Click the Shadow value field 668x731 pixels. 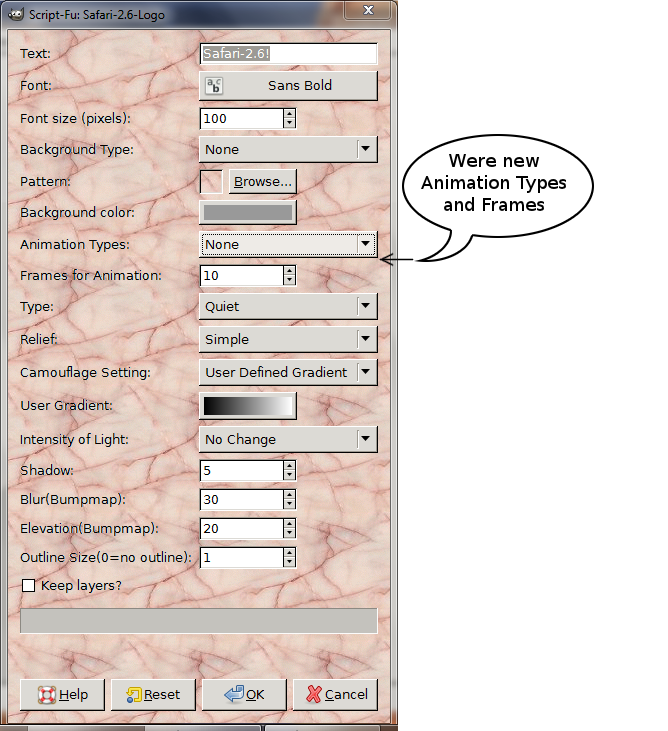pos(241,470)
